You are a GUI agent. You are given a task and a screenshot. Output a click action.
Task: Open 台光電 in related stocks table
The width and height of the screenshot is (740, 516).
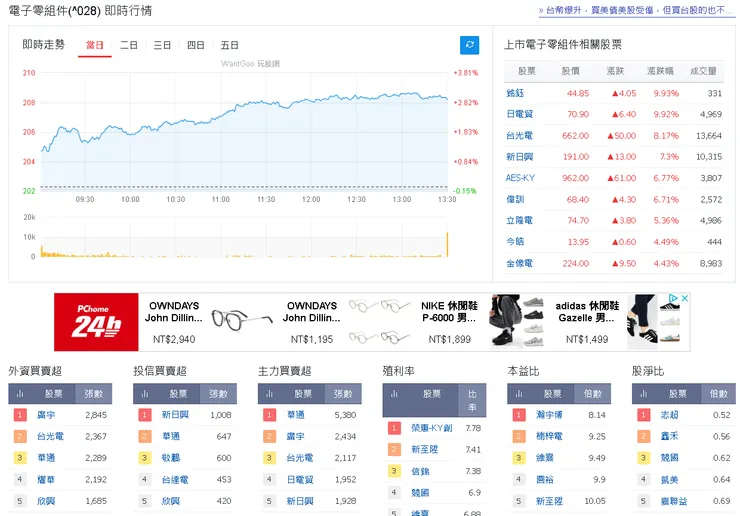point(519,135)
